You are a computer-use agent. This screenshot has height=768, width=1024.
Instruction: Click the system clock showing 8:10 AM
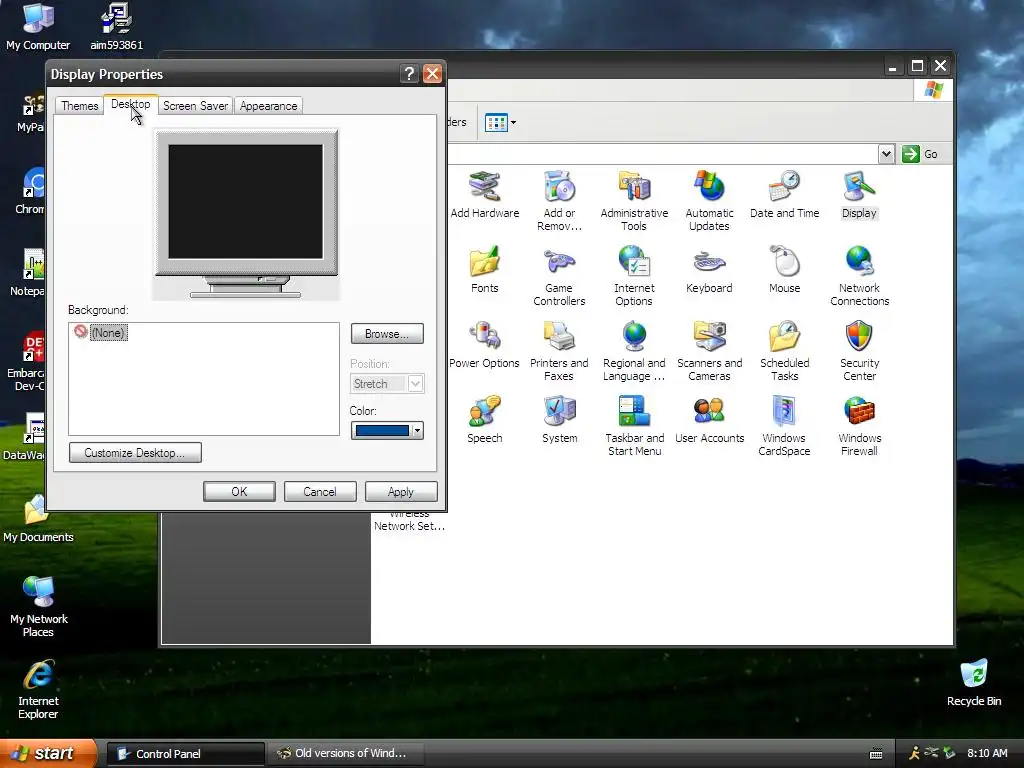(x=987, y=754)
